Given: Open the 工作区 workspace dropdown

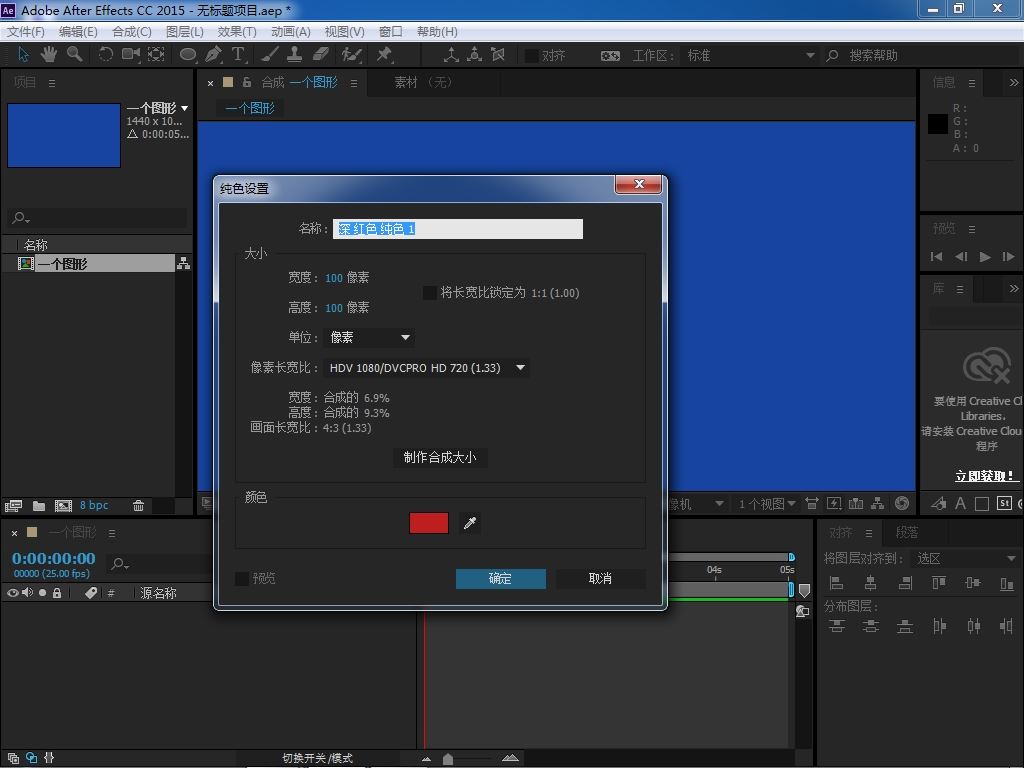Looking at the screenshot, I should pyautogui.click(x=750, y=56).
